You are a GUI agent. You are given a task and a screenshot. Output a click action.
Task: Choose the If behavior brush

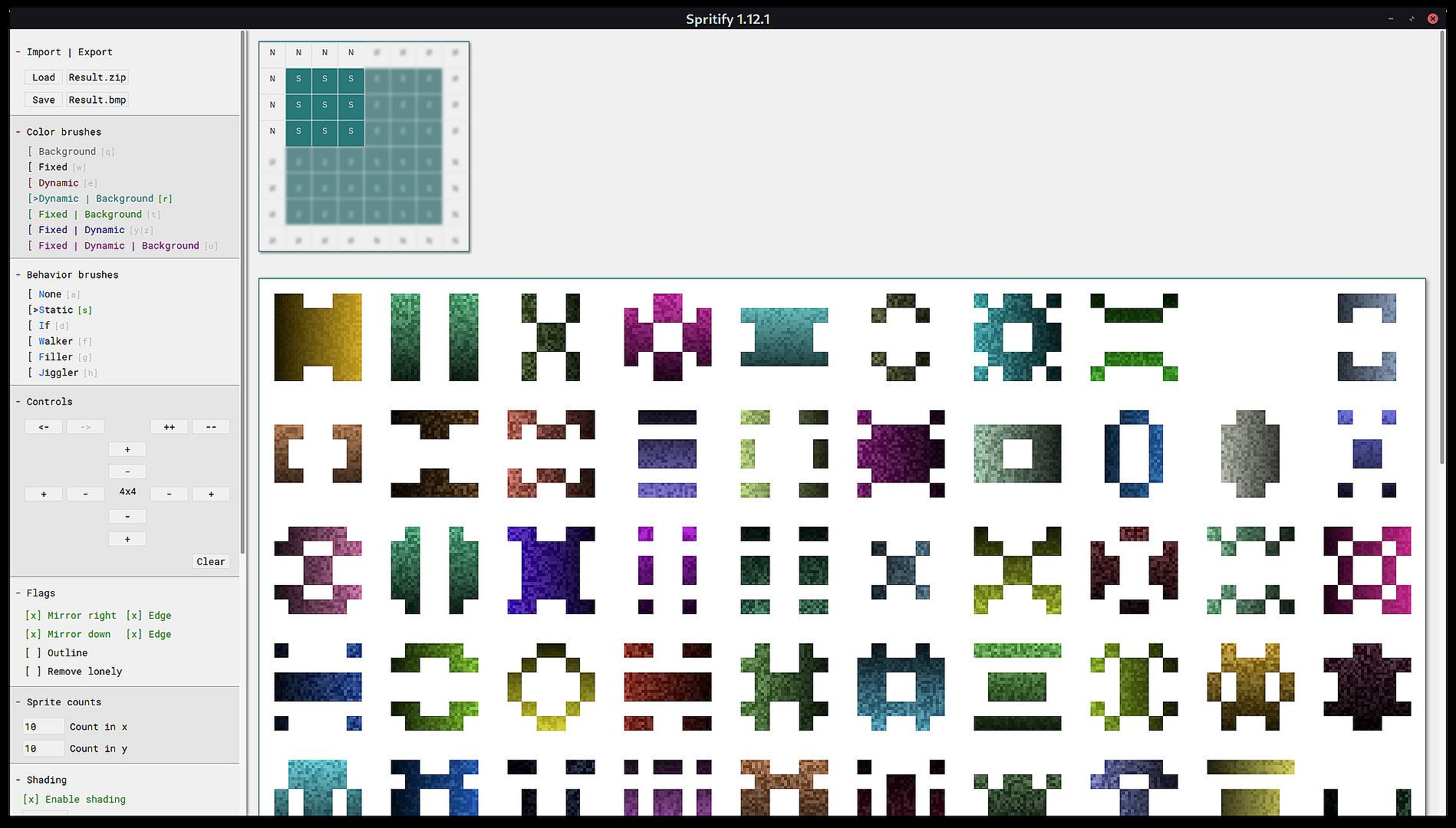pos(48,326)
